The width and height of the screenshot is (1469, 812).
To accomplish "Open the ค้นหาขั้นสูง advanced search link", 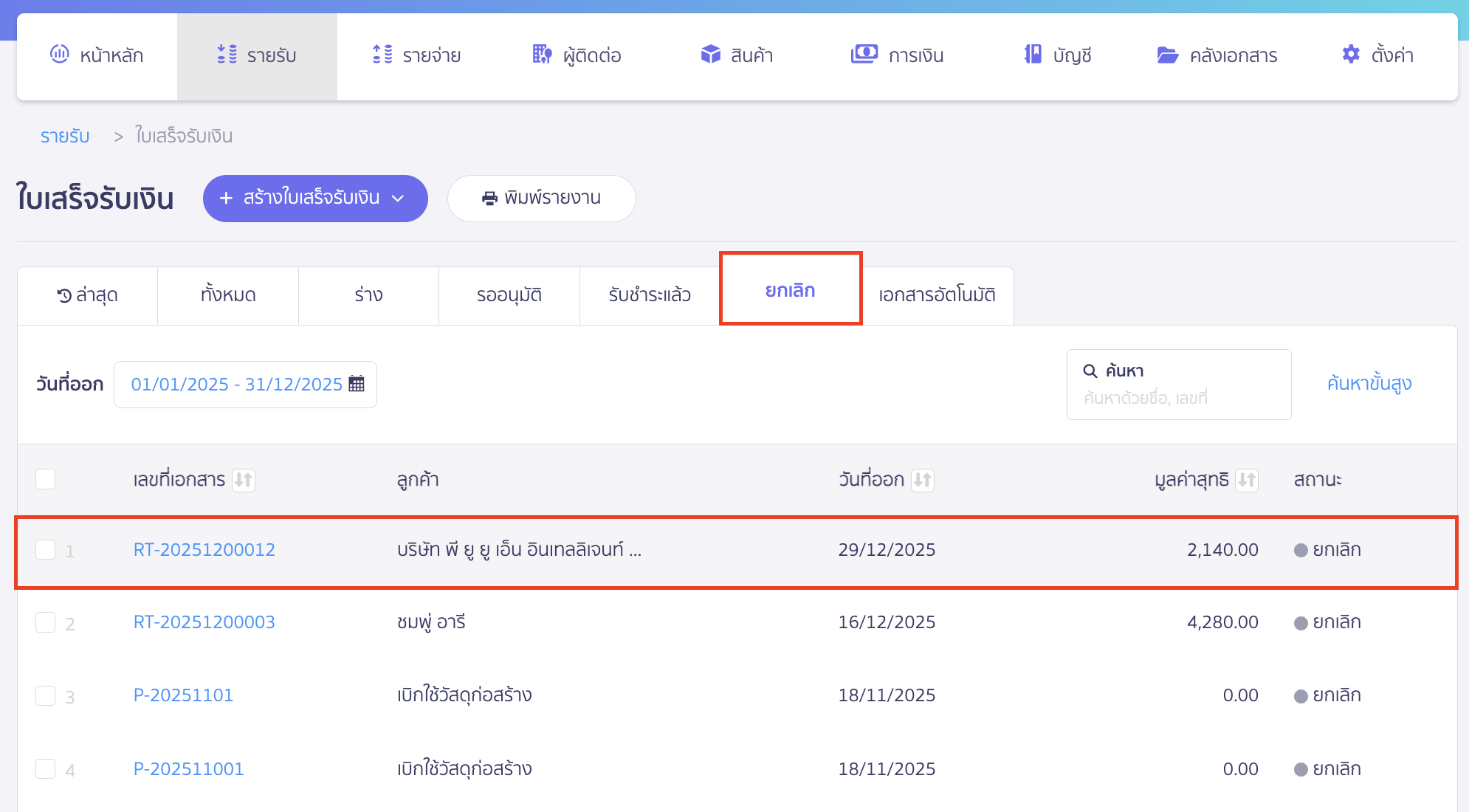I will point(1369,384).
